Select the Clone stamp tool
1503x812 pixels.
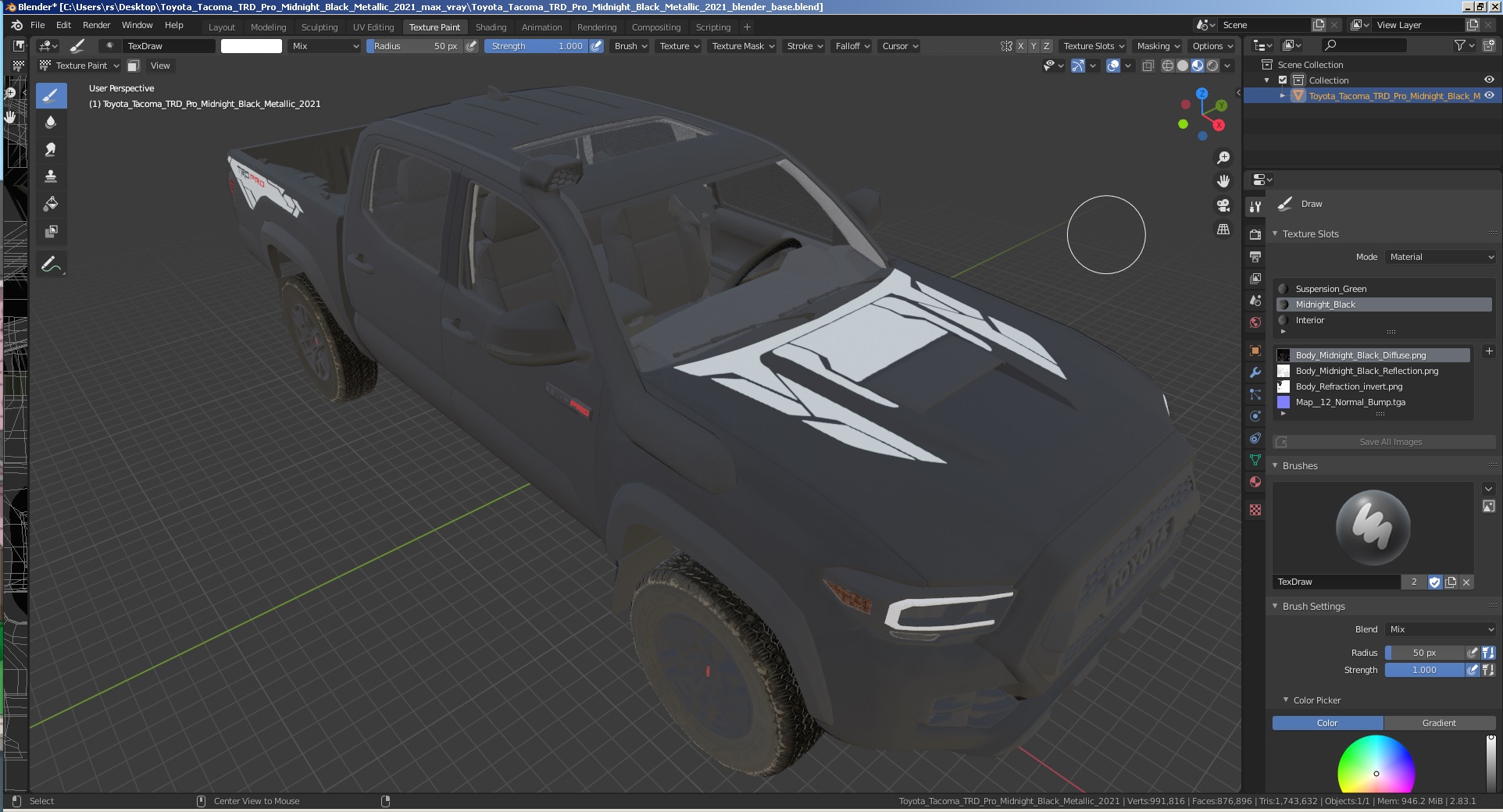51,176
